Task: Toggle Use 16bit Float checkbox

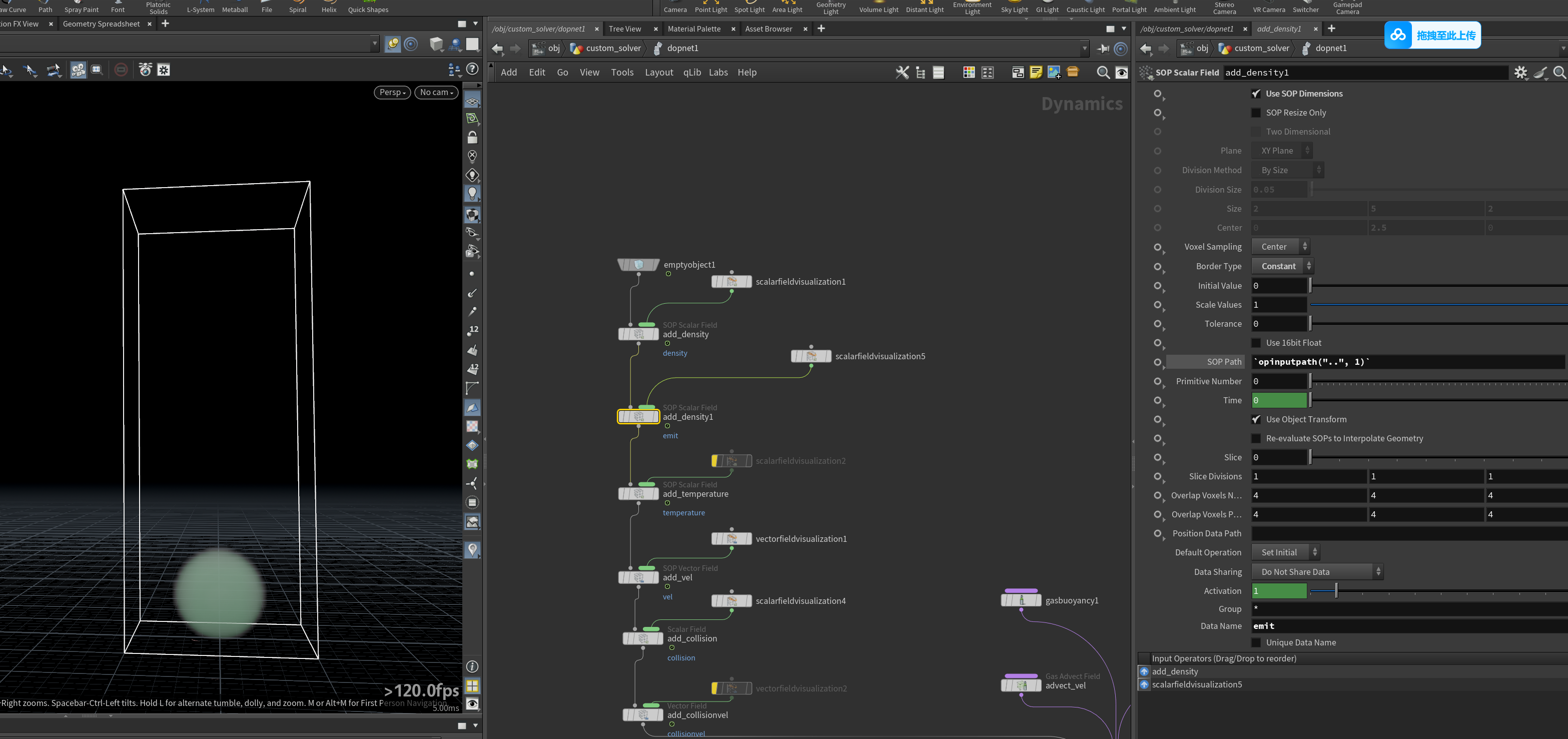Action: click(1256, 343)
